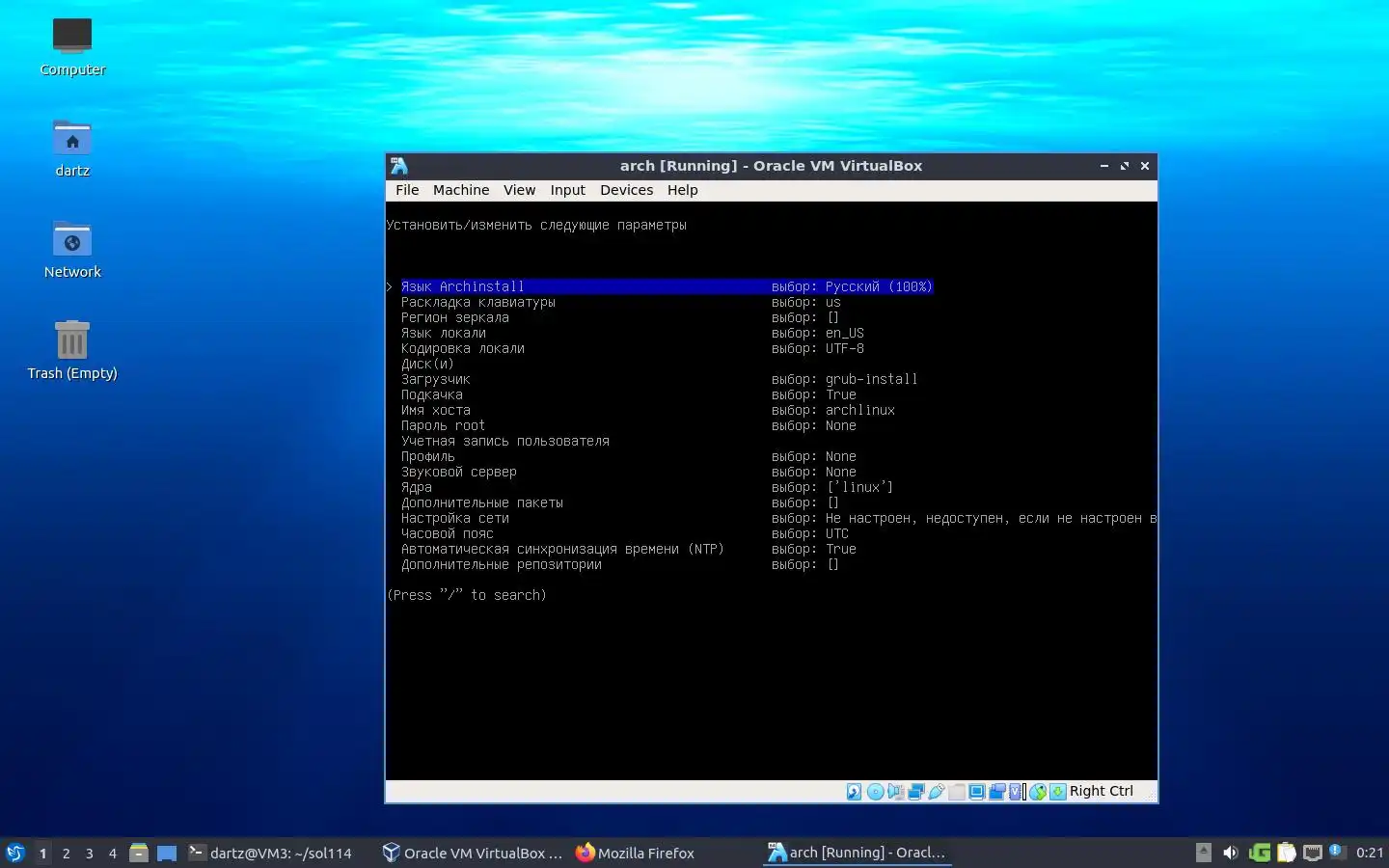This screenshot has width=1389, height=868.
Task: Select the 'Загрузчик' row
Action: pyautogui.click(x=660, y=379)
